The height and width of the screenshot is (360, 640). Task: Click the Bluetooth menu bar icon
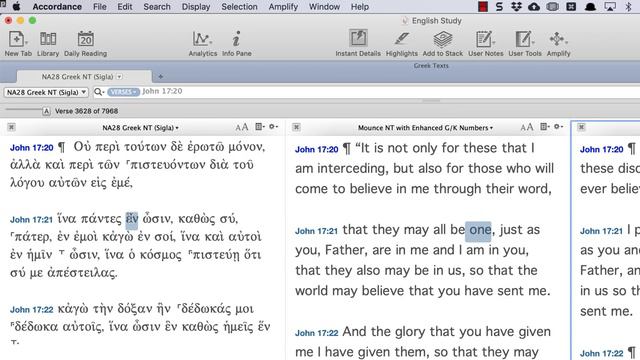629,7
